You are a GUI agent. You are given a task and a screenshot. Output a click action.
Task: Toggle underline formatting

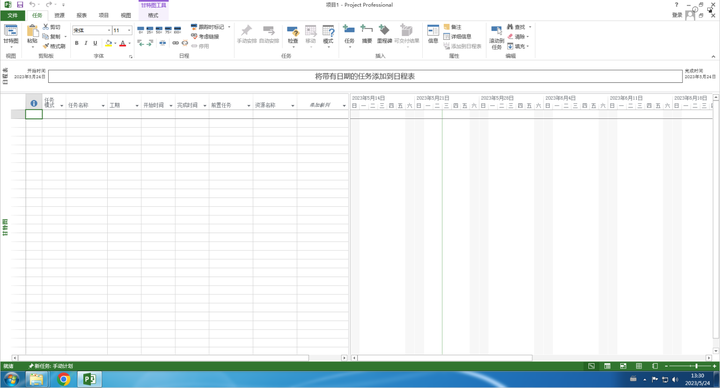tap(95, 43)
